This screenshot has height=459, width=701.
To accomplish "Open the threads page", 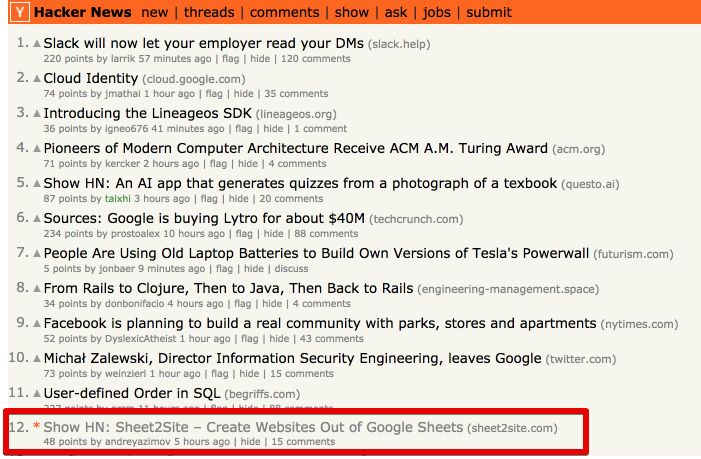I will click(209, 12).
